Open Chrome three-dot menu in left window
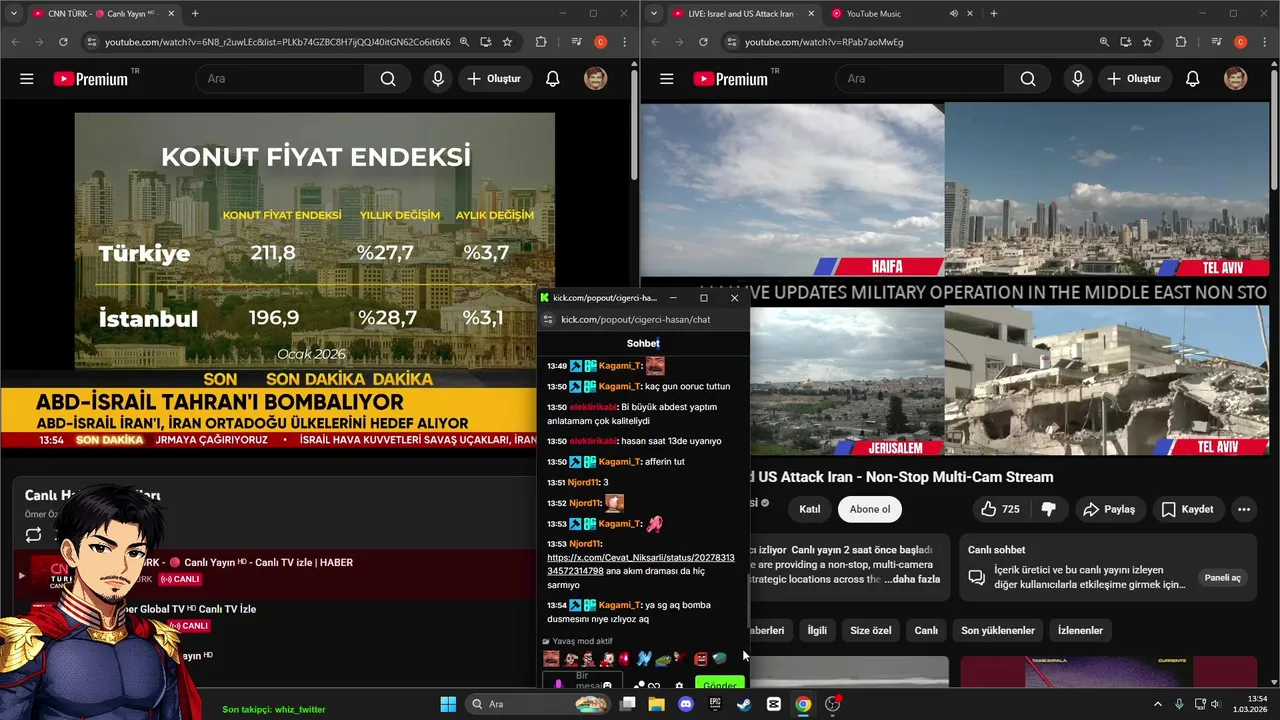1280x720 pixels. coord(625,42)
